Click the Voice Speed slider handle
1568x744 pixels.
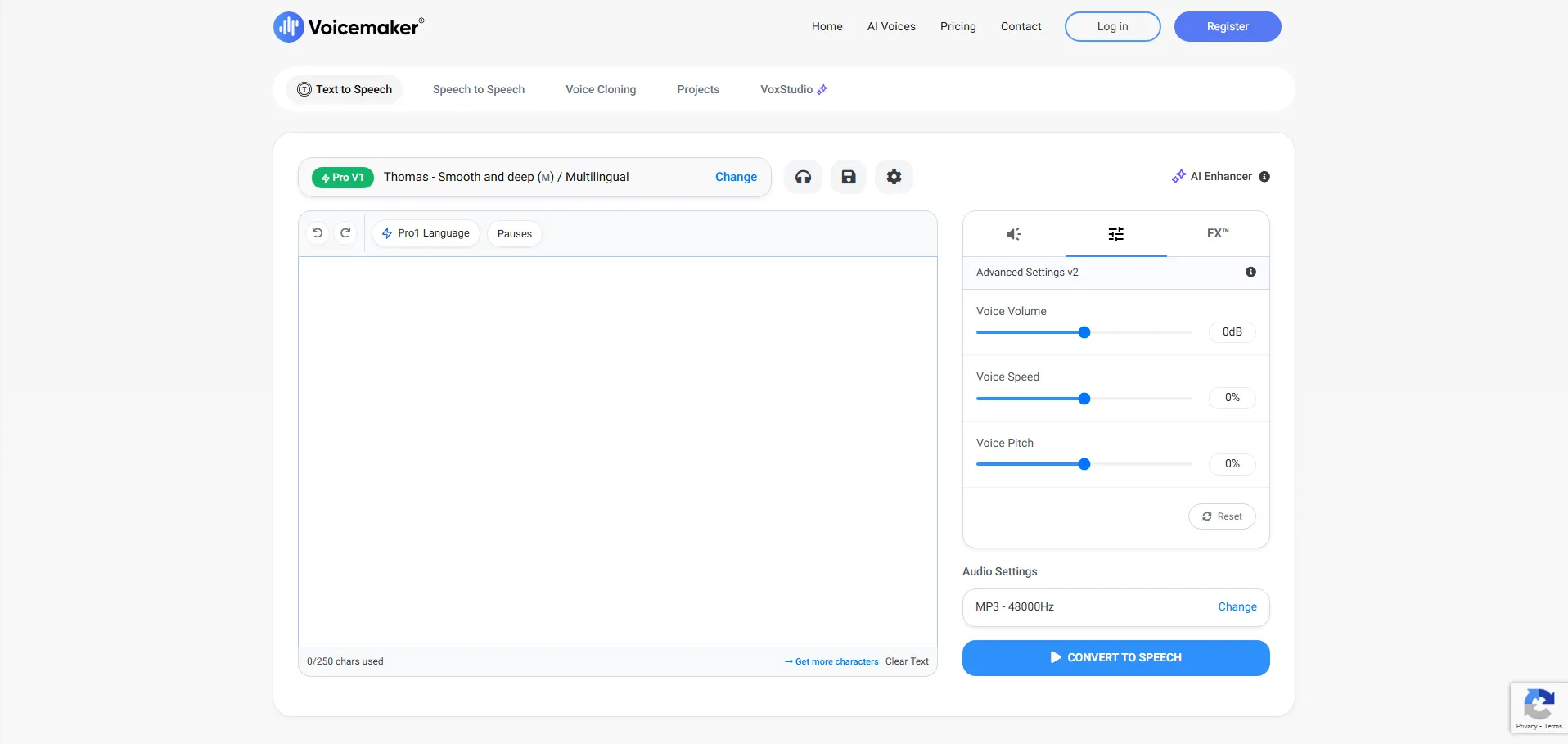tap(1084, 399)
